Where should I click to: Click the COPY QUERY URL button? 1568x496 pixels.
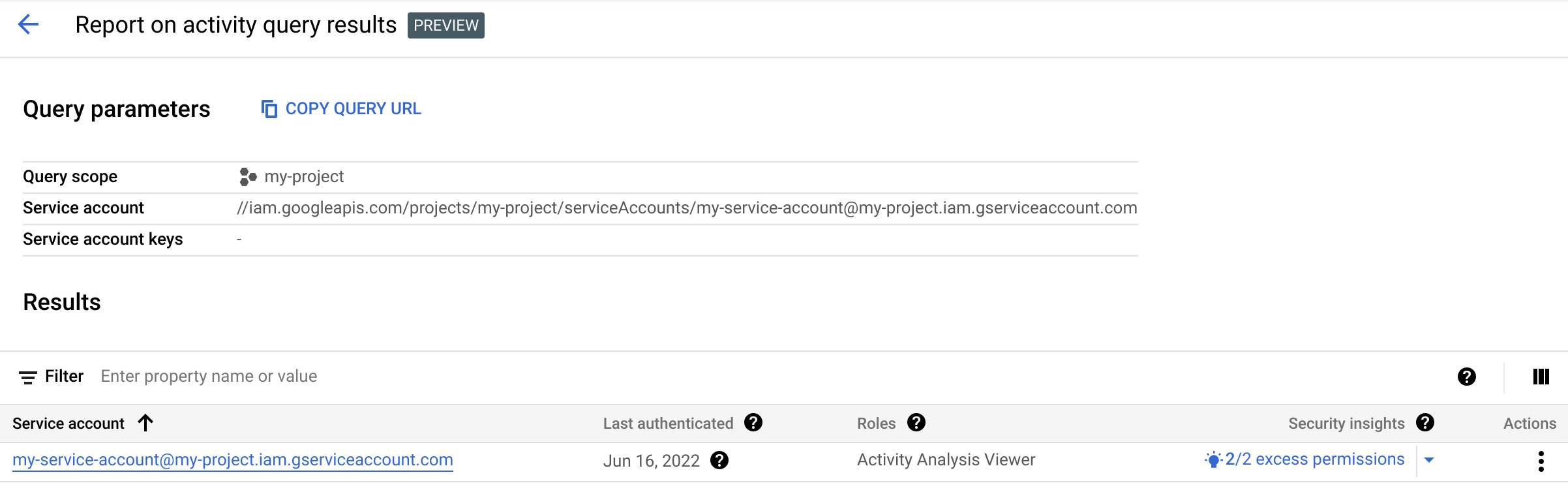coord(353,109)
